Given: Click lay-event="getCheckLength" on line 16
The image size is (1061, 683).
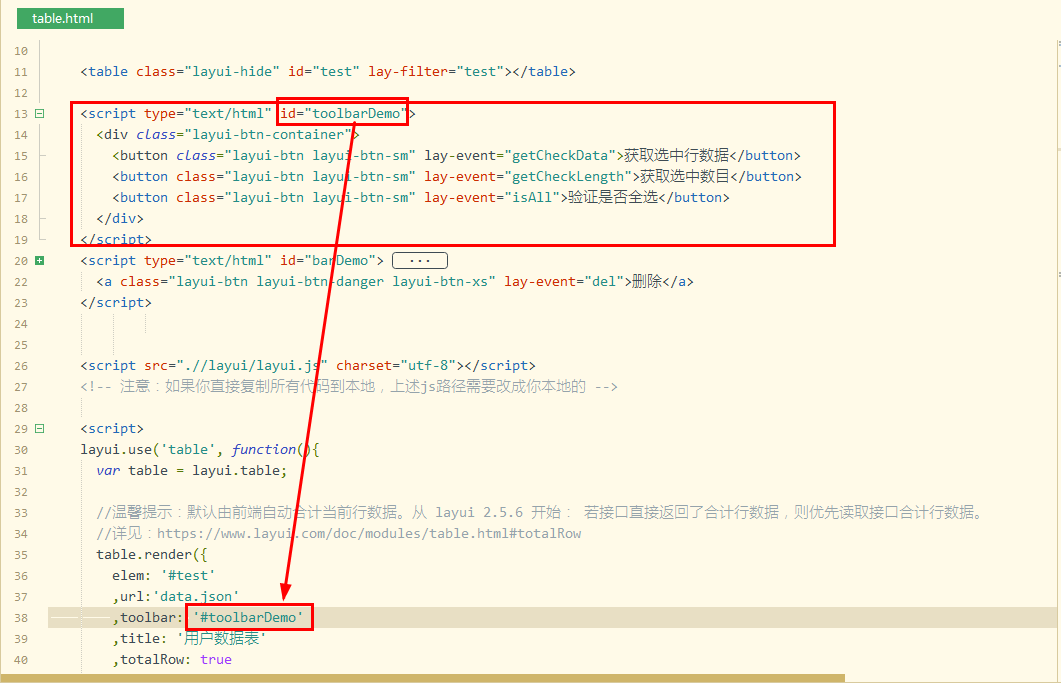Looking at the screenshot, I should coord(528,177).
